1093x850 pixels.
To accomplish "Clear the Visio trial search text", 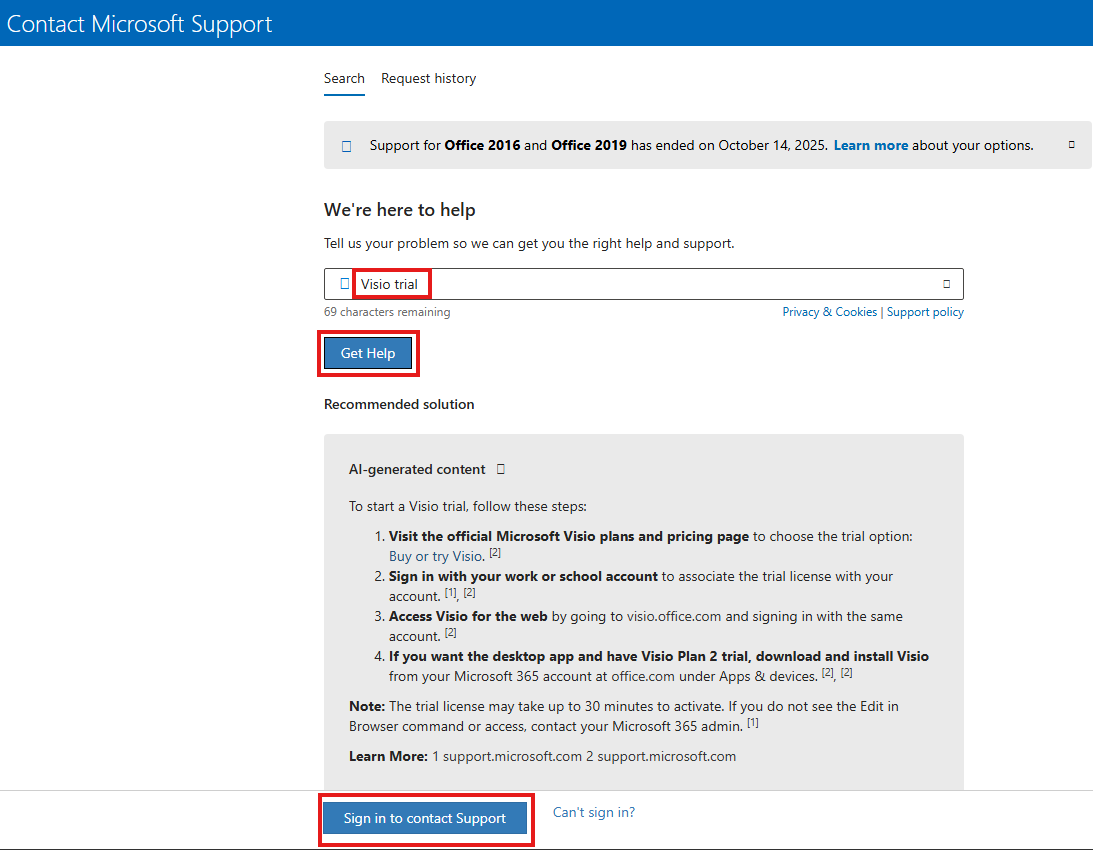I will click(947, 284).
